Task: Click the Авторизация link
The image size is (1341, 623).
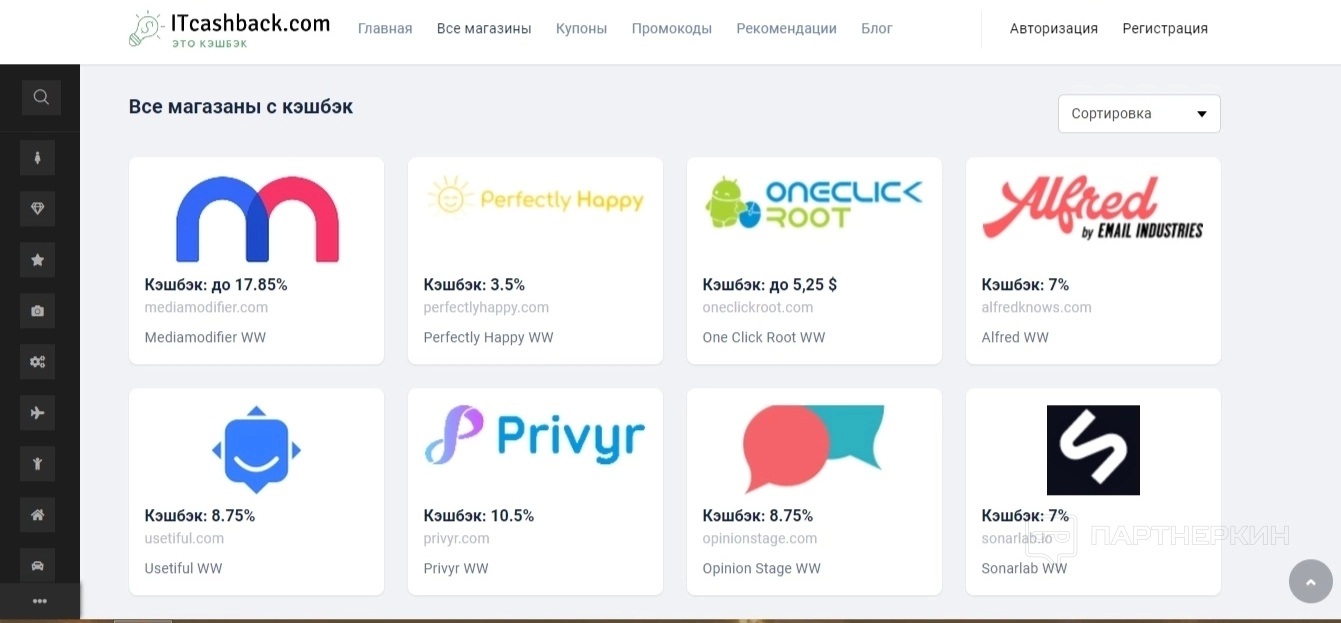Action: [x=1053, y=29]
